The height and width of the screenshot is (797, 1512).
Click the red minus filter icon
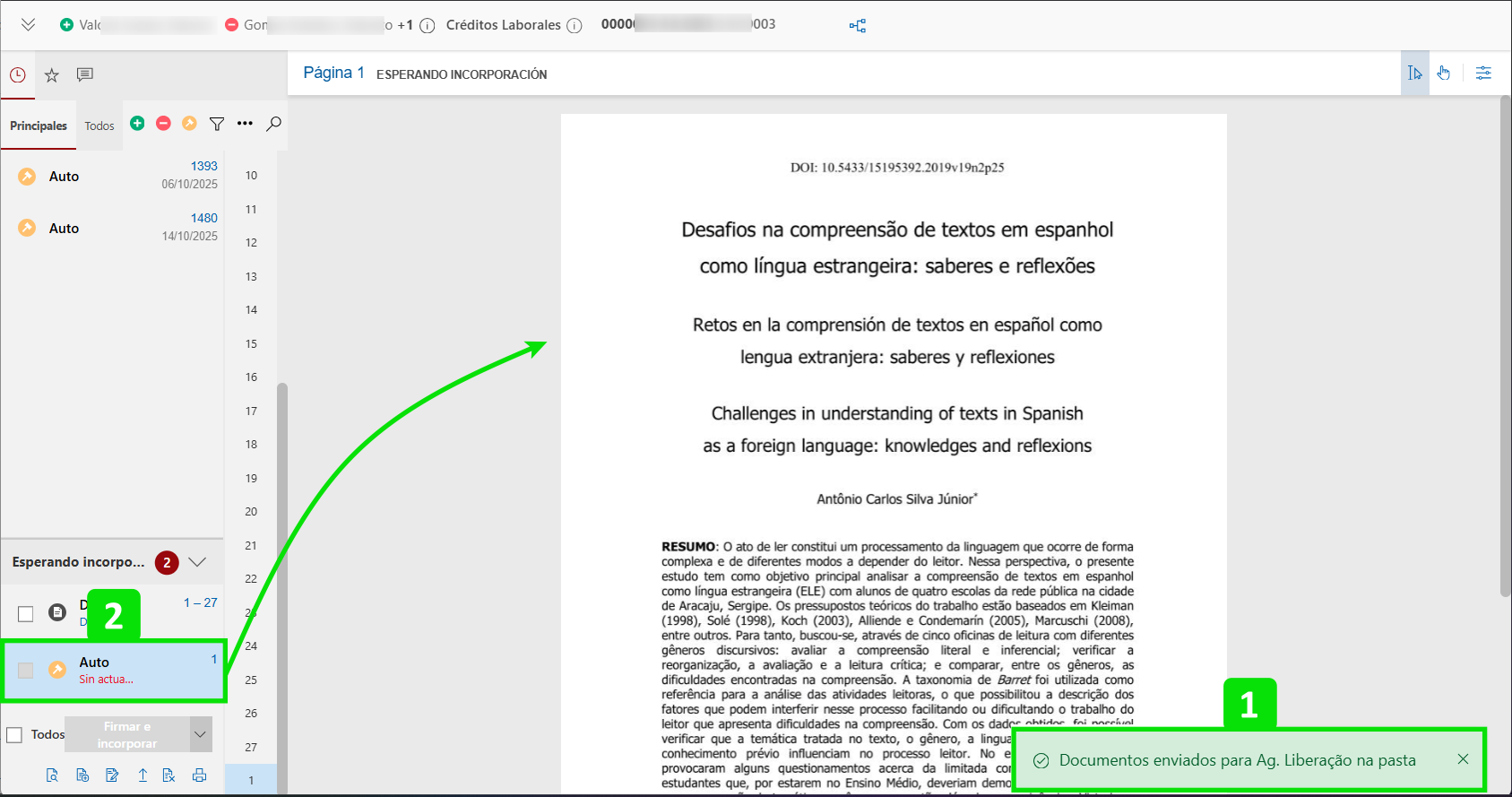coord(163,124)
